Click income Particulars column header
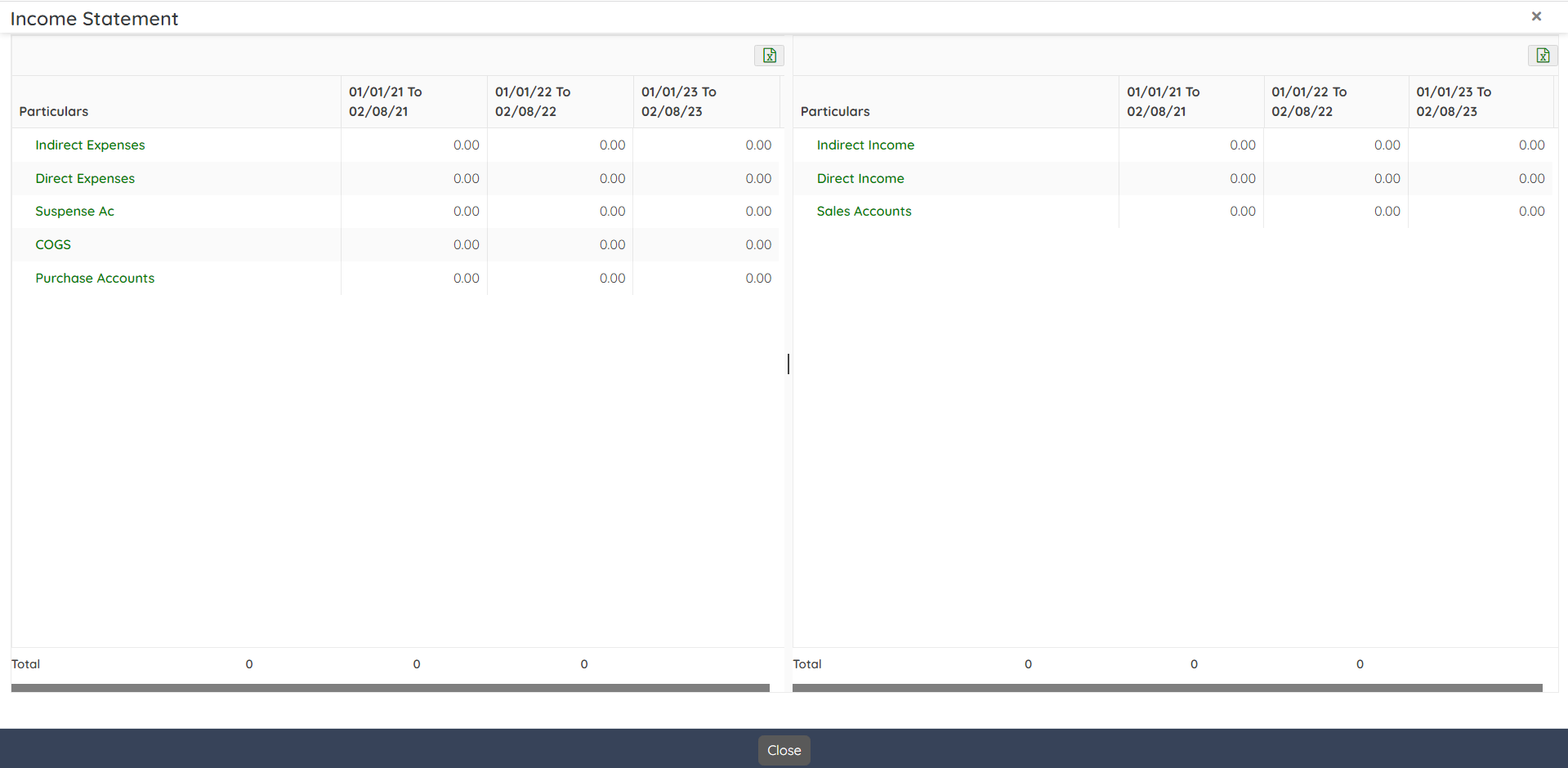Image resolution: width=1568 pixels, height=768 pixels. (x=835, y=111)
